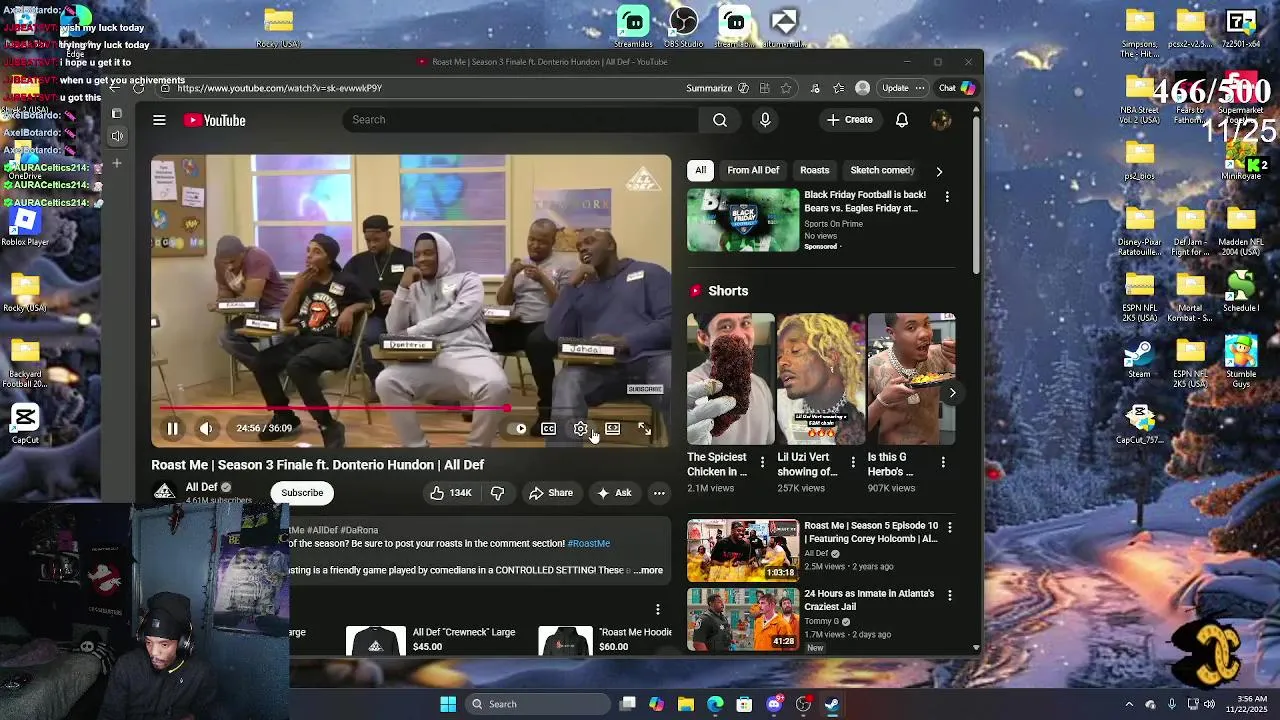Click the red video progress bar
Screen dimensions: 1280x720
coord(335,408)
